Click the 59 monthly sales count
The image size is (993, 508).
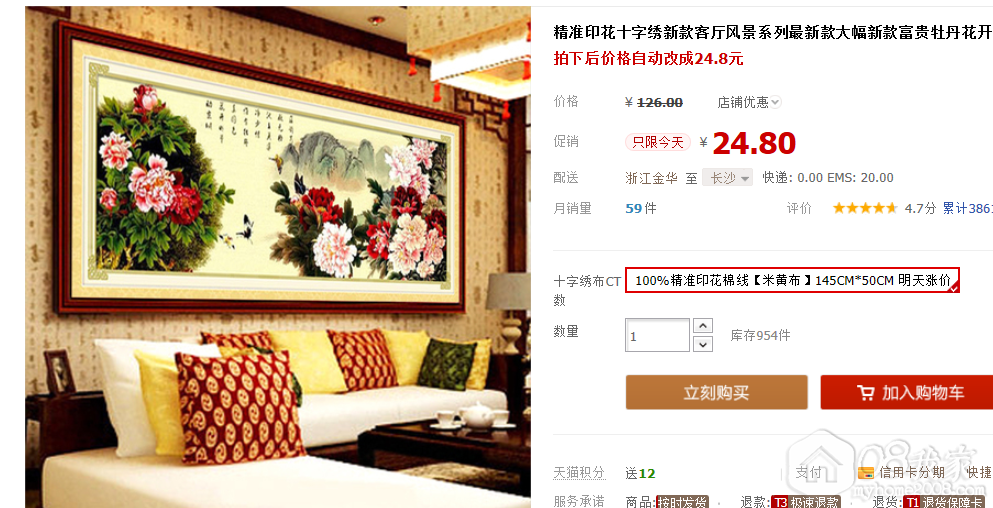[x=633, y=208]
